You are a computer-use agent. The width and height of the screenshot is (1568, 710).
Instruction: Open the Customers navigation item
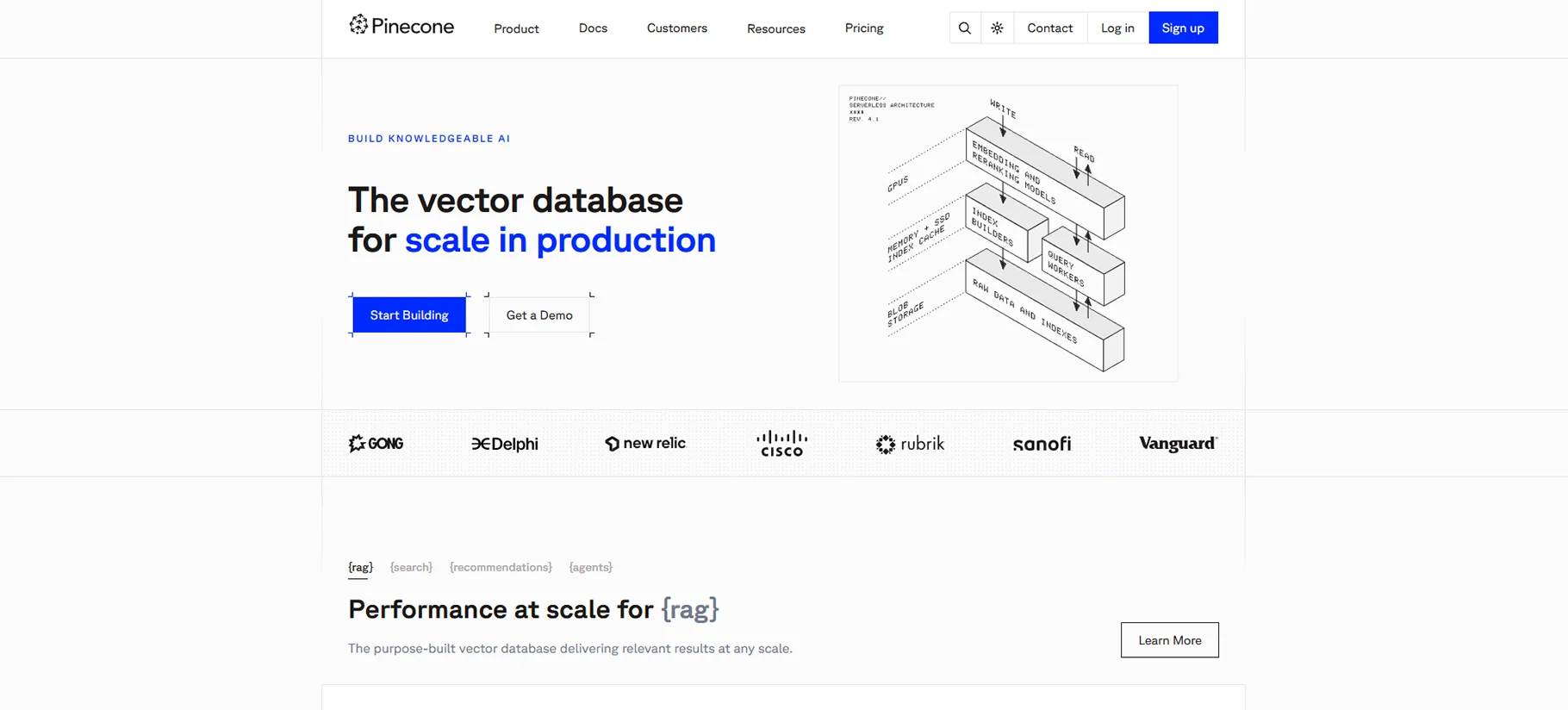point(677,28)
